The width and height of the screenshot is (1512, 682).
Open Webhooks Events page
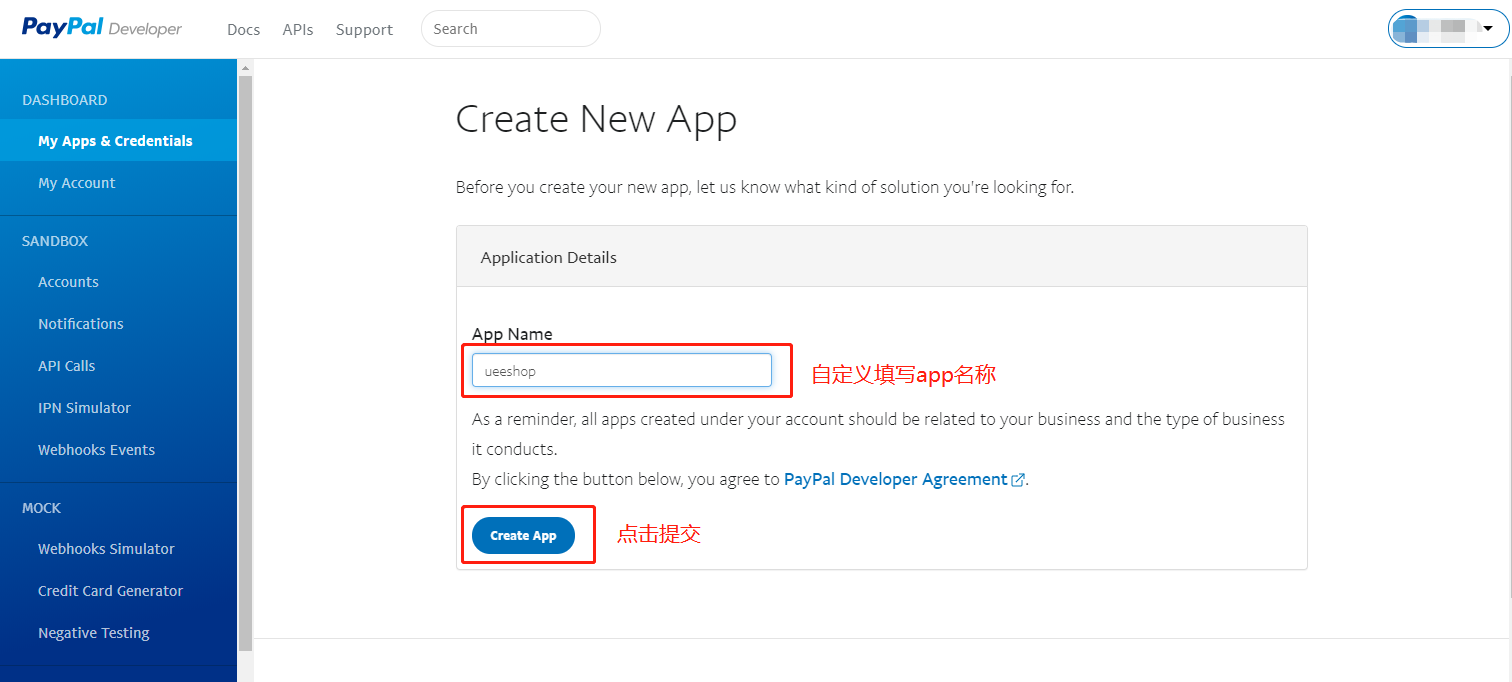click(x=96, y=450)
